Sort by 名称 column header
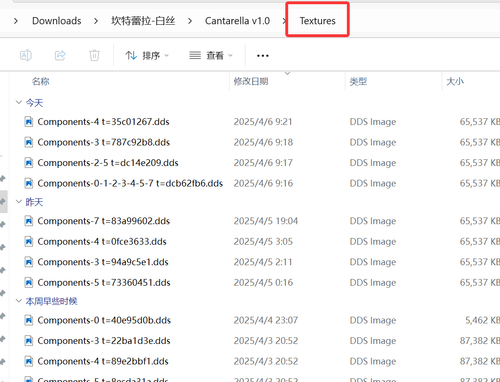 [x=41, y=81]
